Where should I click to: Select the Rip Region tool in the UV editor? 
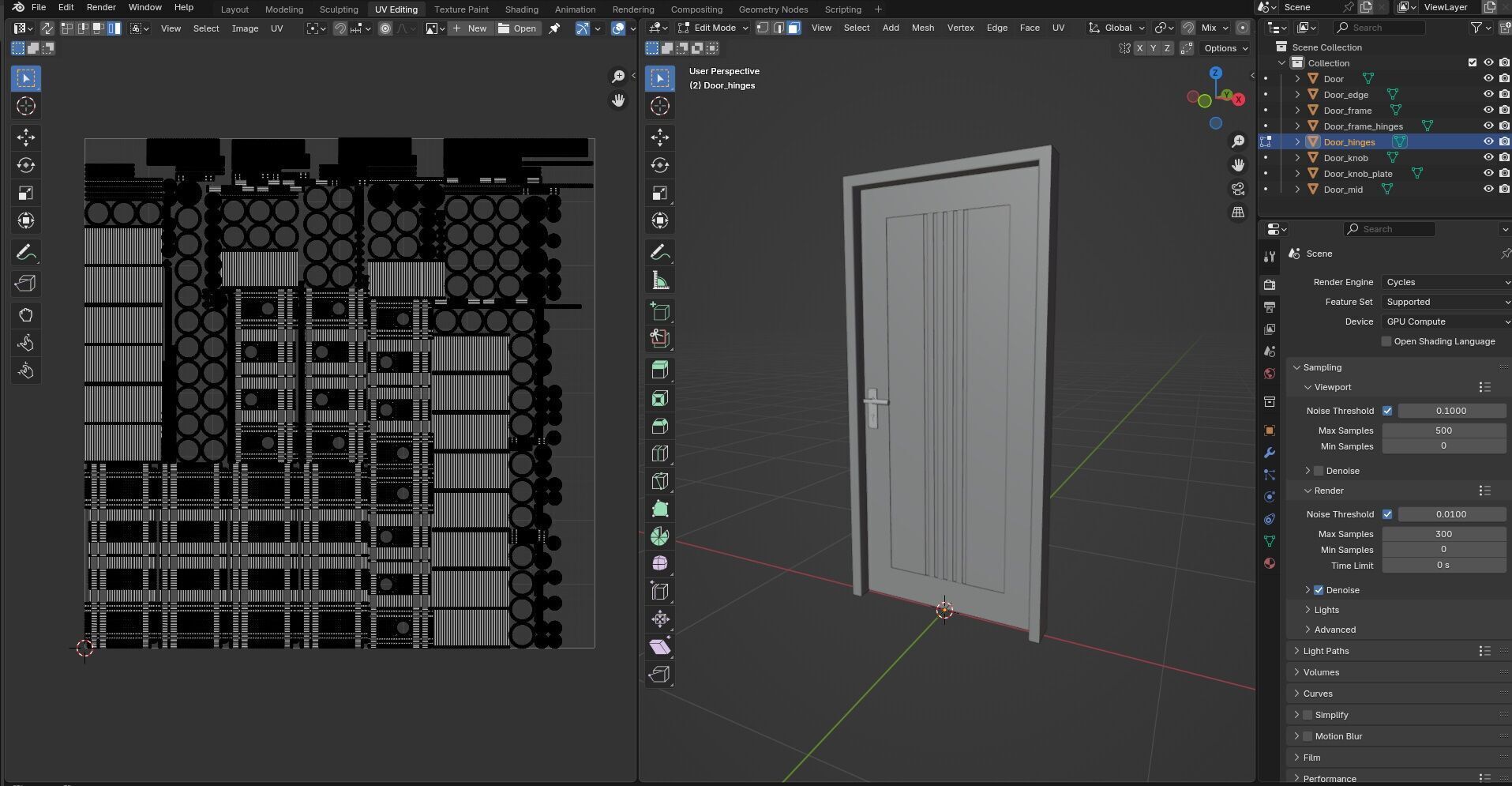[26, 284]
